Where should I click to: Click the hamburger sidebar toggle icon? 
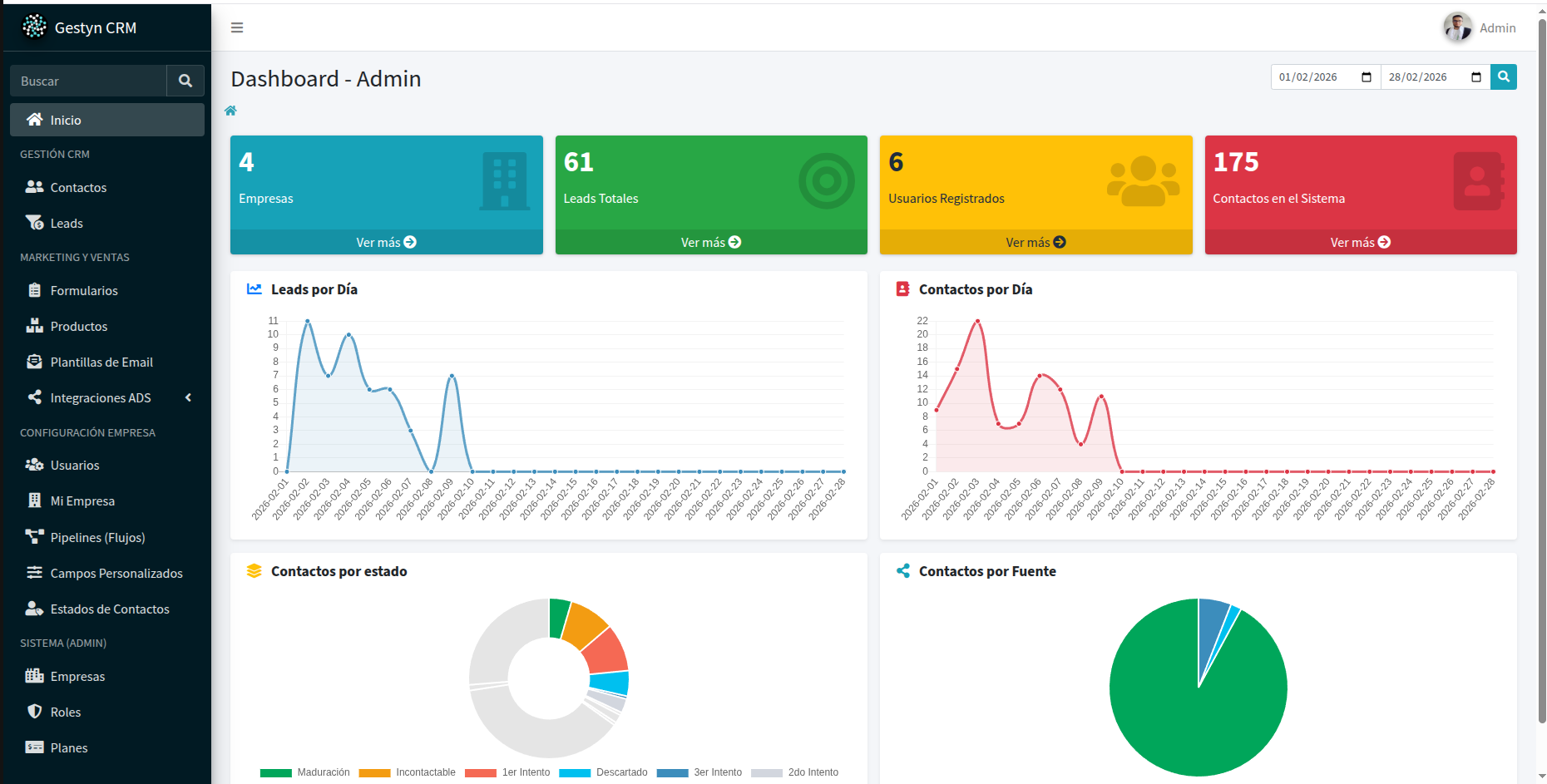[237, 27]
